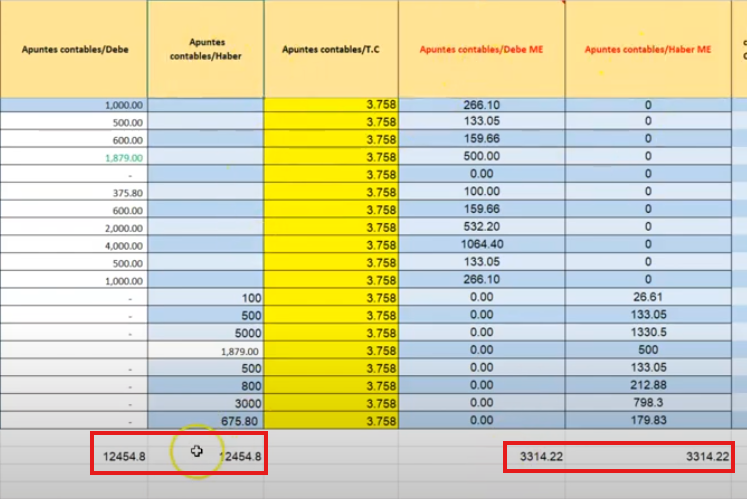Select the 1330.5 Haber ME cell
The width and height of the screenshot is (747, 499).
coord(647,333)
